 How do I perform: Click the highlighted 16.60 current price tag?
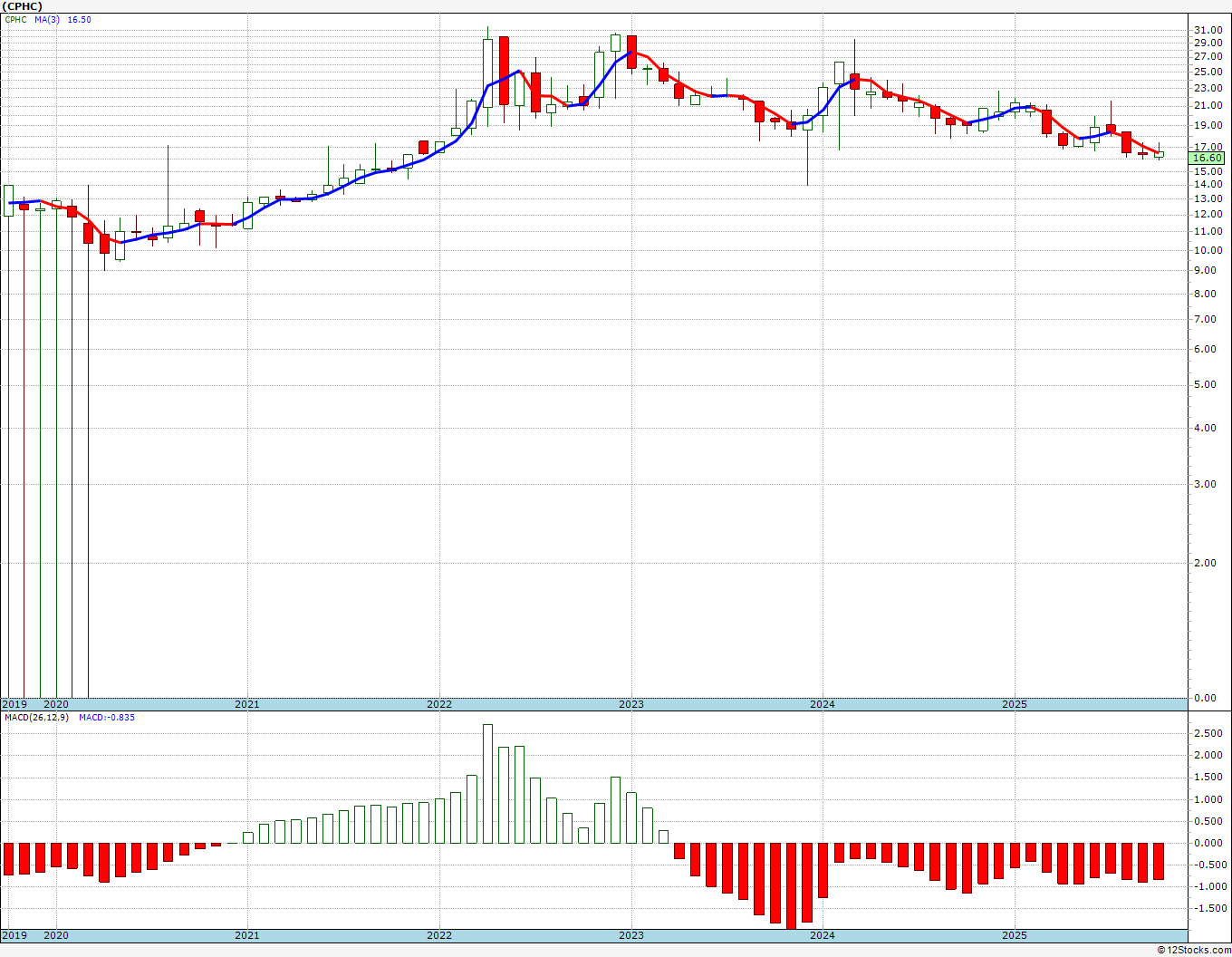(x=1208, y=158)
